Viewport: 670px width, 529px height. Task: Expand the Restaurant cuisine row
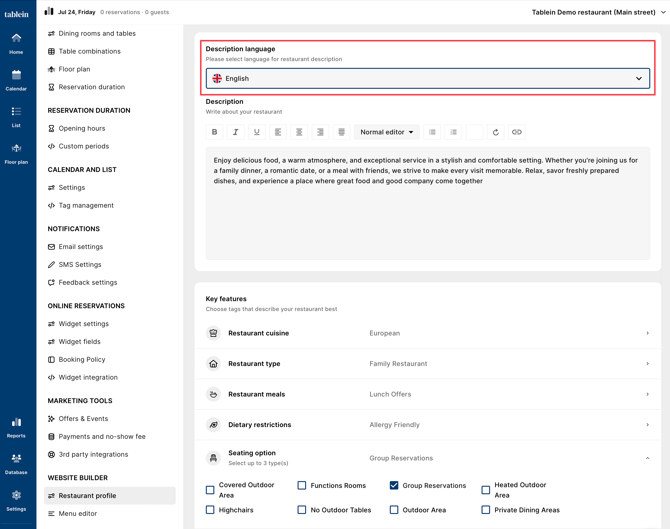(x=428, y=333)
